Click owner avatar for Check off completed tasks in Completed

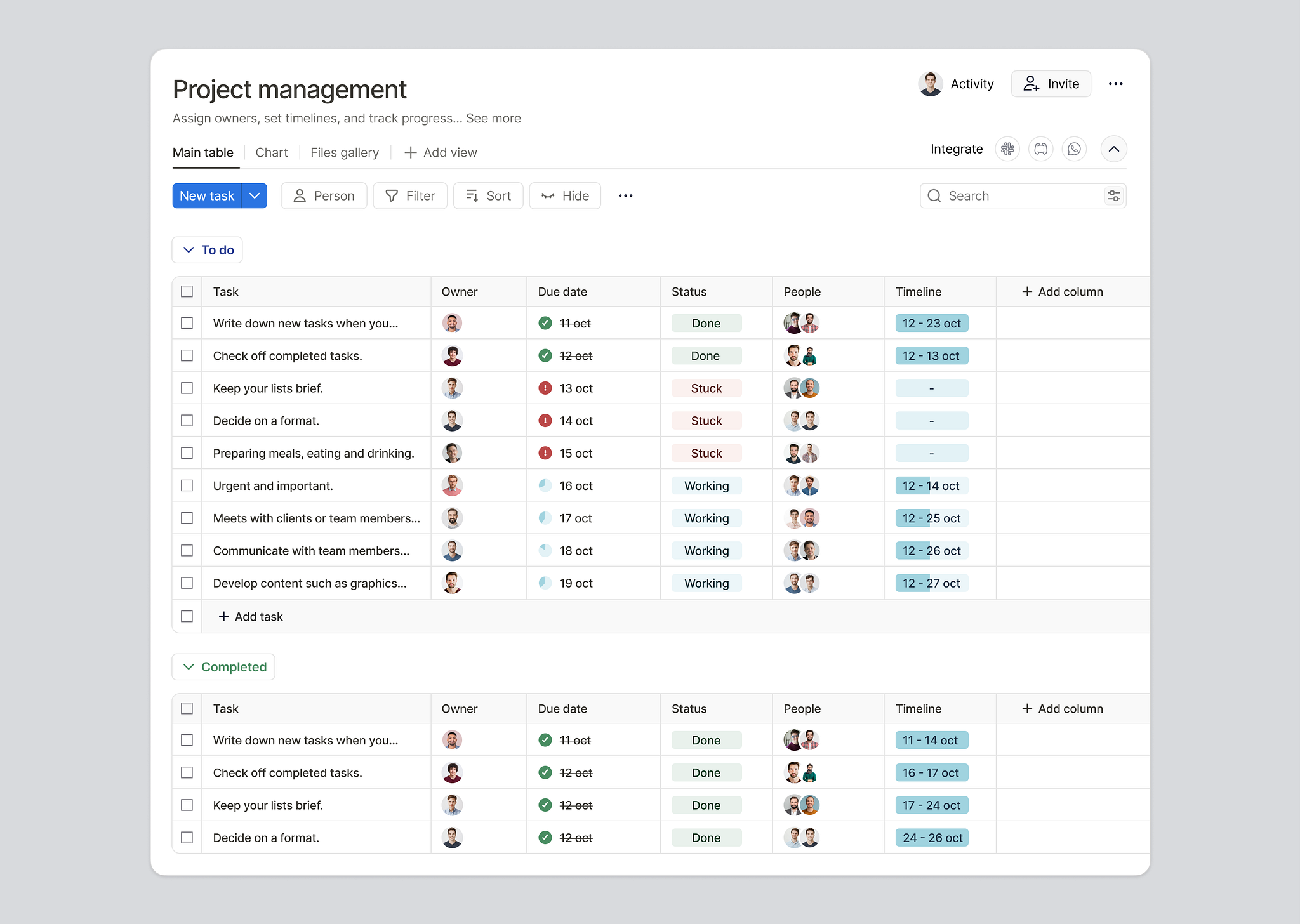(452, 772)
